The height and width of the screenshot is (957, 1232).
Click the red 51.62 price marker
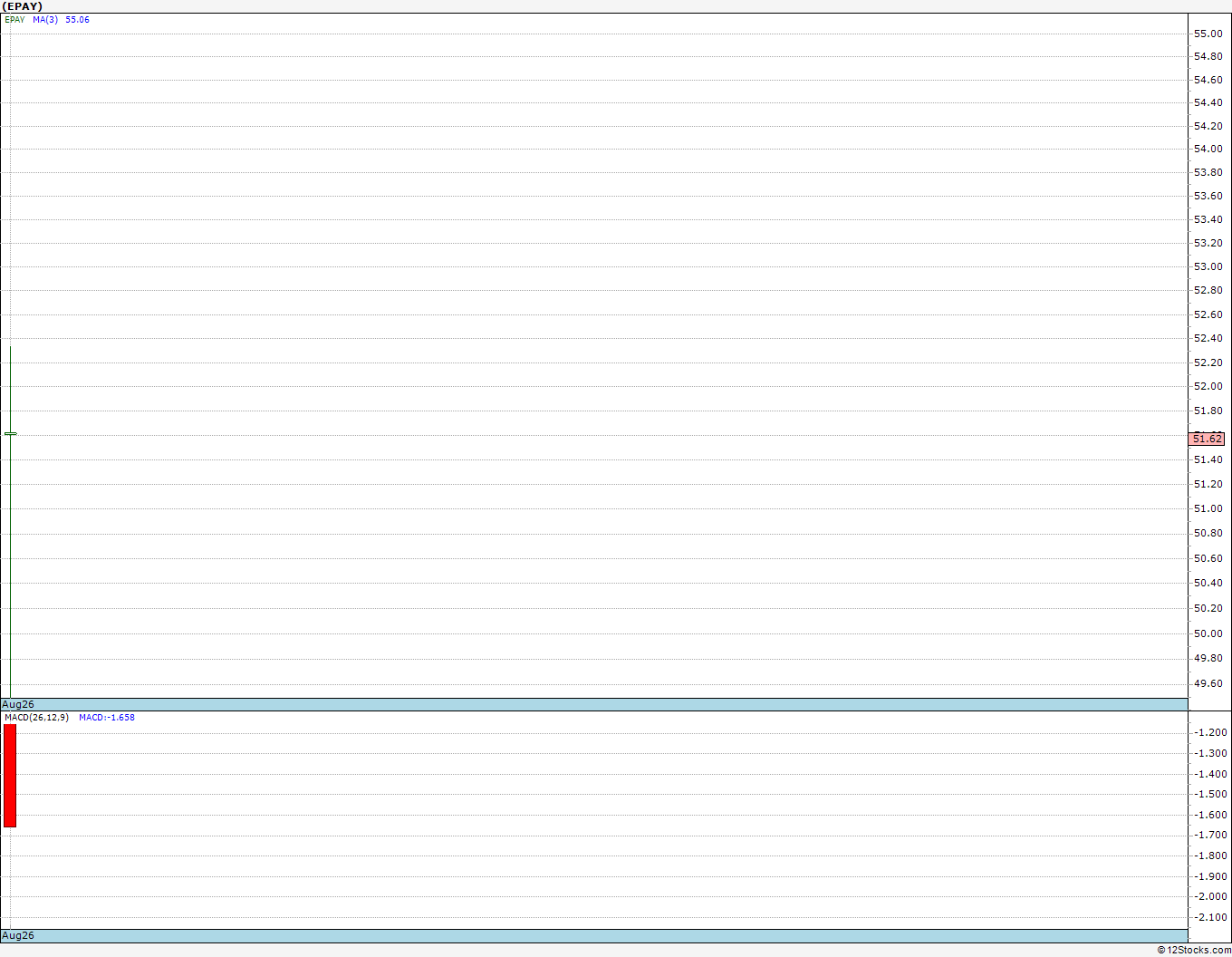(x=1207, y=439)
